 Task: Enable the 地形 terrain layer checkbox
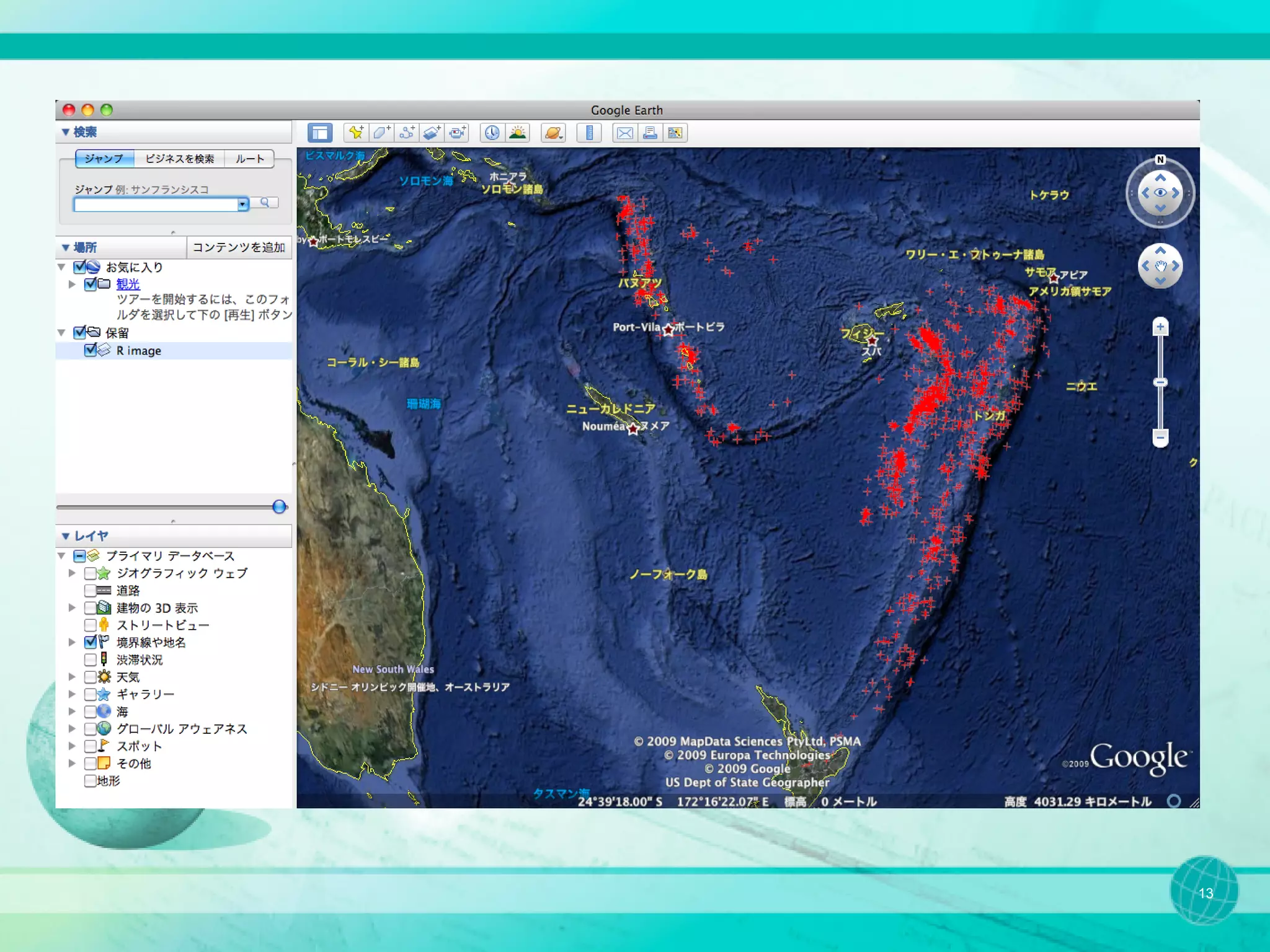(90, 780)
